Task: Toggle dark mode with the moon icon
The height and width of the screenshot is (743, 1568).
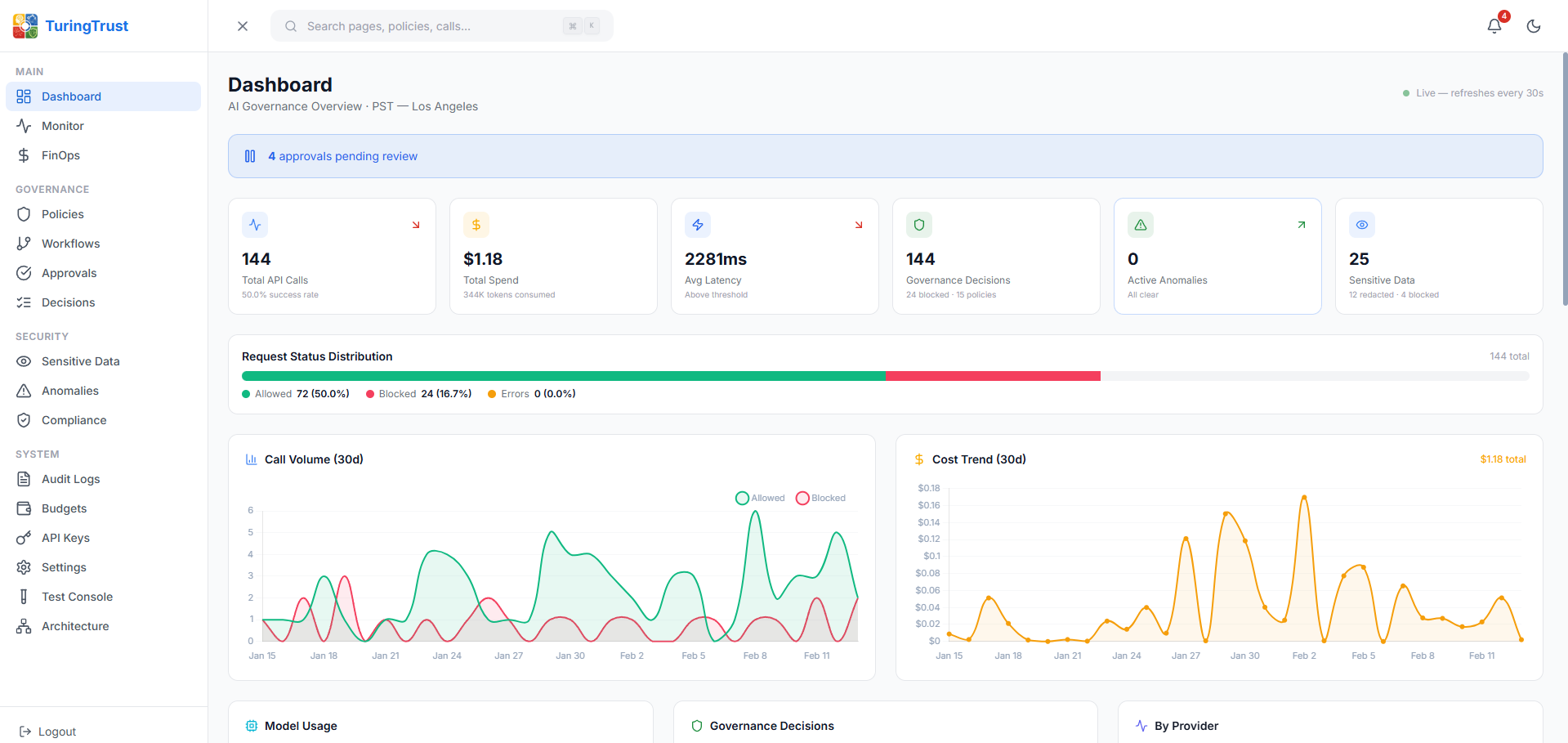Action: (1533, 25)
